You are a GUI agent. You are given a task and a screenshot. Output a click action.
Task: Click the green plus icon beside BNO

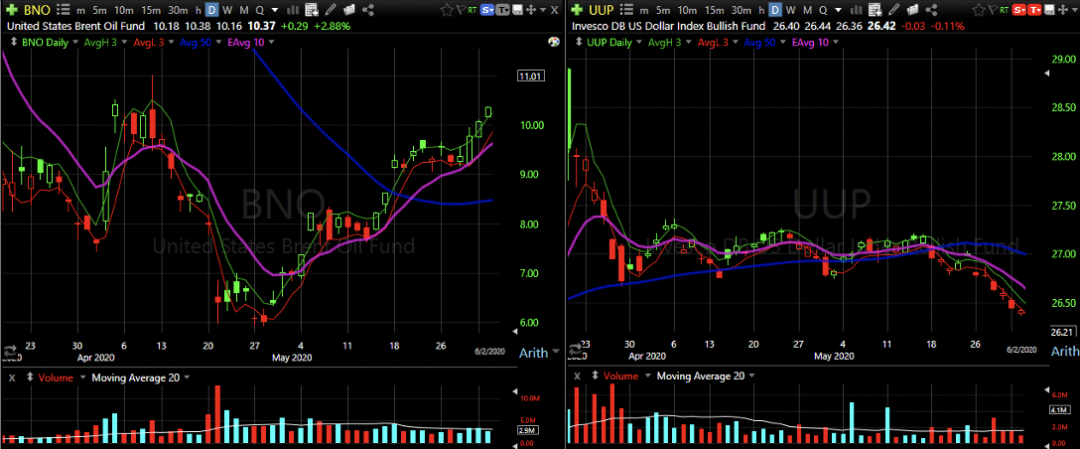coord(12,10)
